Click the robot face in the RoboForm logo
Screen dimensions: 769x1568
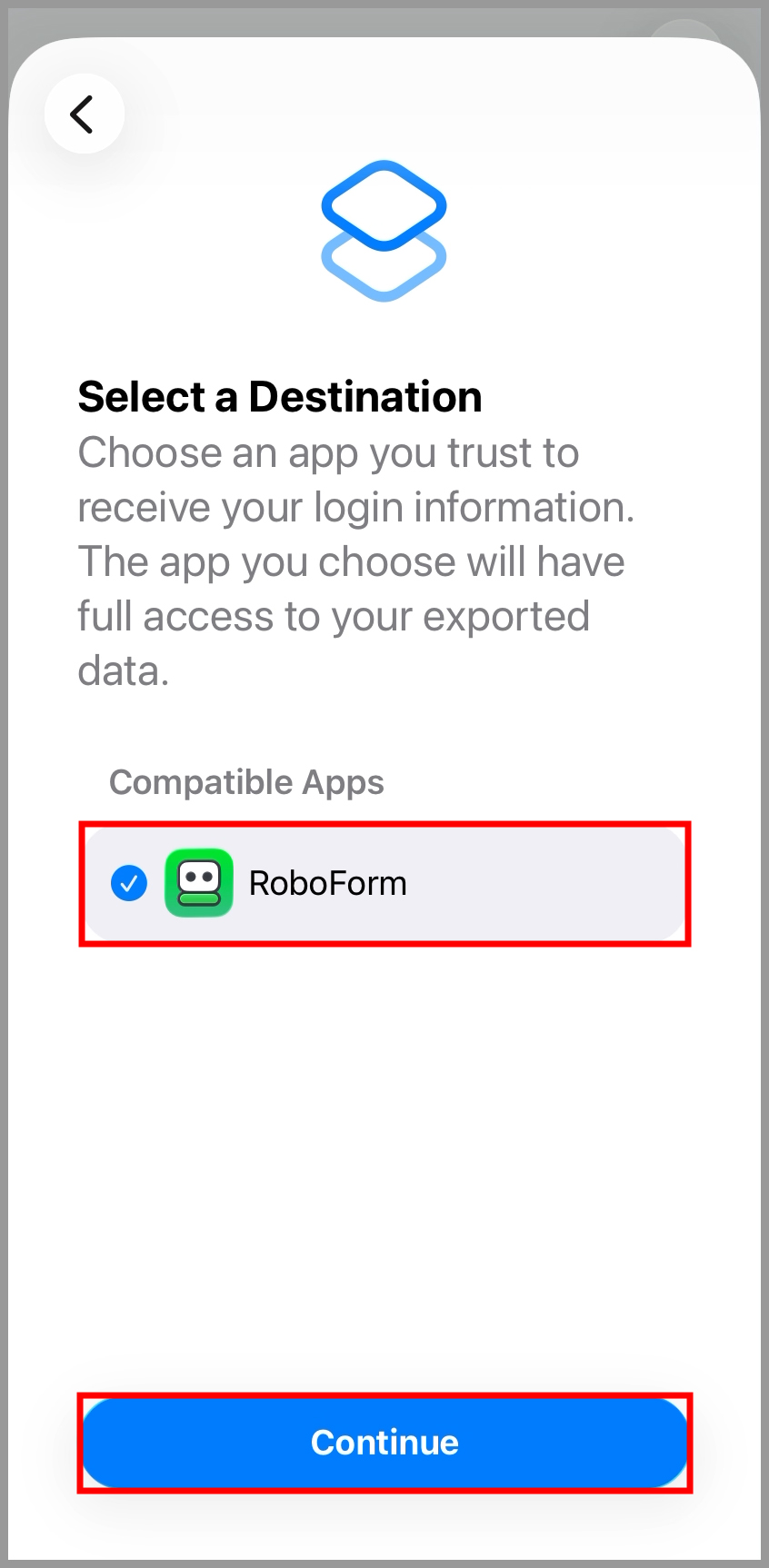tap(199, 878)
